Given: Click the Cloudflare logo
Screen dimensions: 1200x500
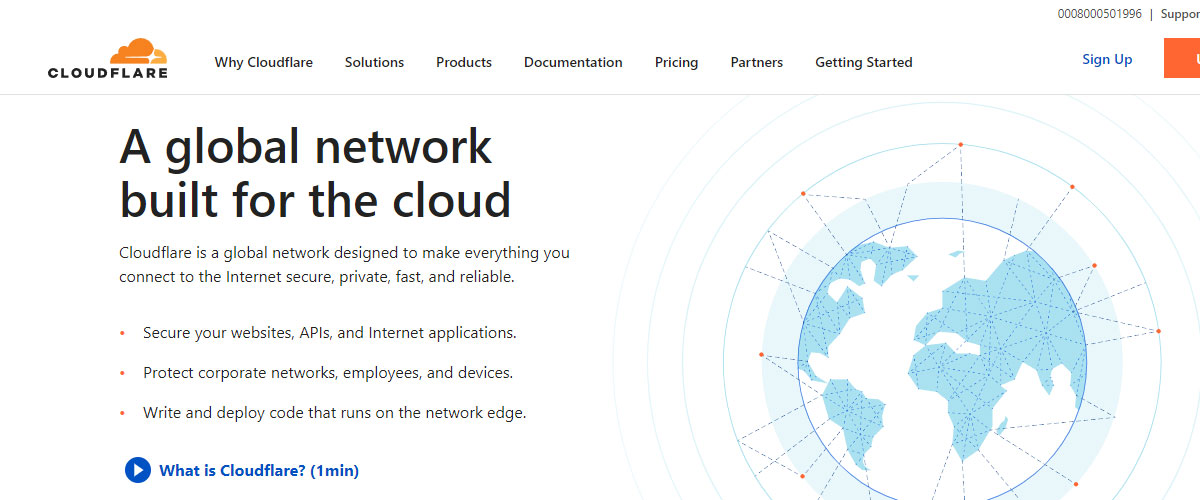Looking at the screenshot, I should click(x=108, y=59).
